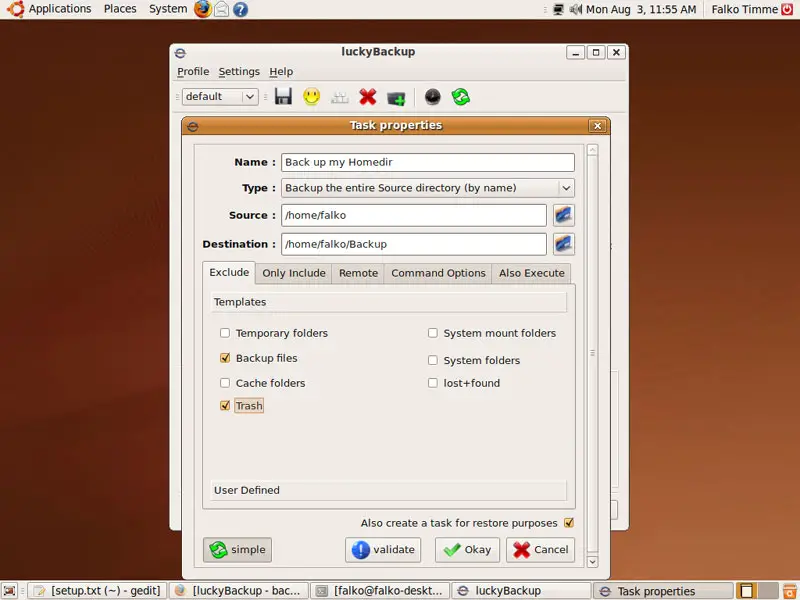Check the System folders exclusion
This screenshot has width=800, height=600.
point(433,360)
